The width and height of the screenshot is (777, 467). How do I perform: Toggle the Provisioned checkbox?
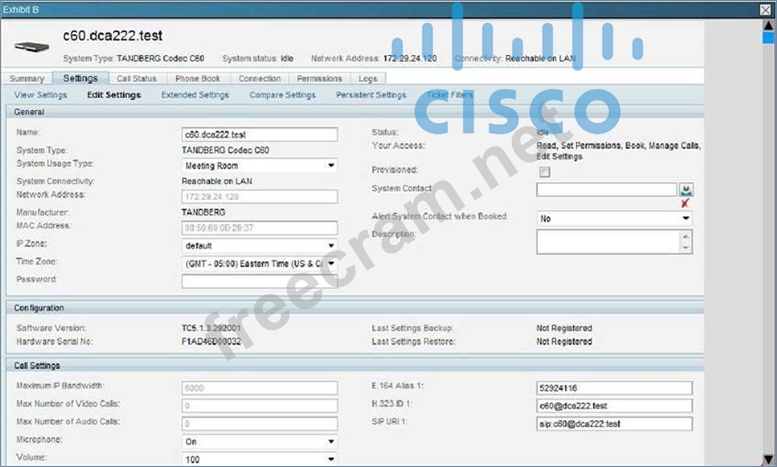click(545, 171)
